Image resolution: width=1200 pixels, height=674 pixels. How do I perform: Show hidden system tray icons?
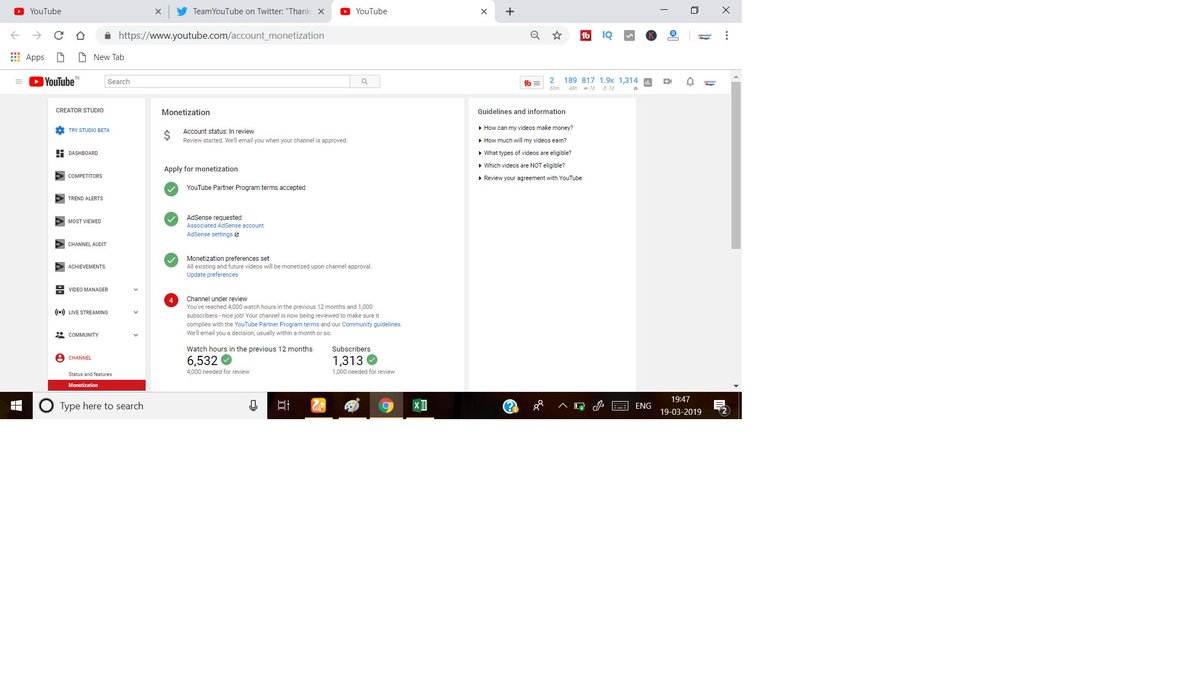click(x=562, y=406)
